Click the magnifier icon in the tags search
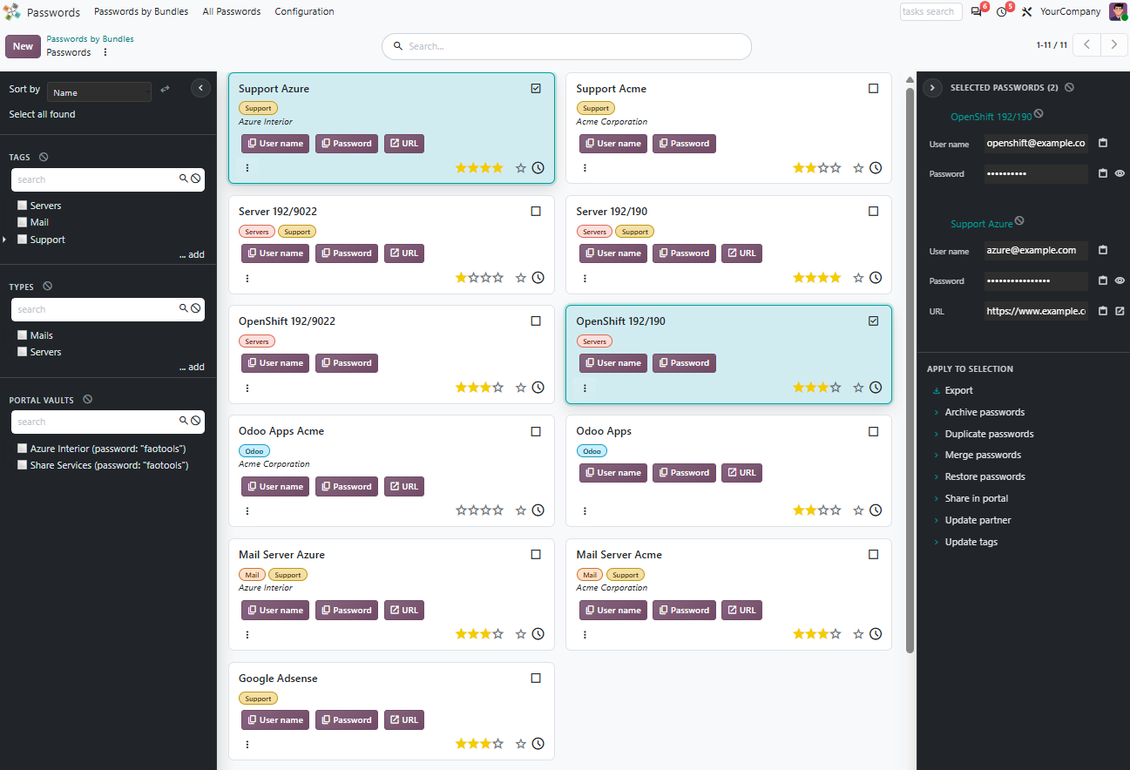 [183, 178]
